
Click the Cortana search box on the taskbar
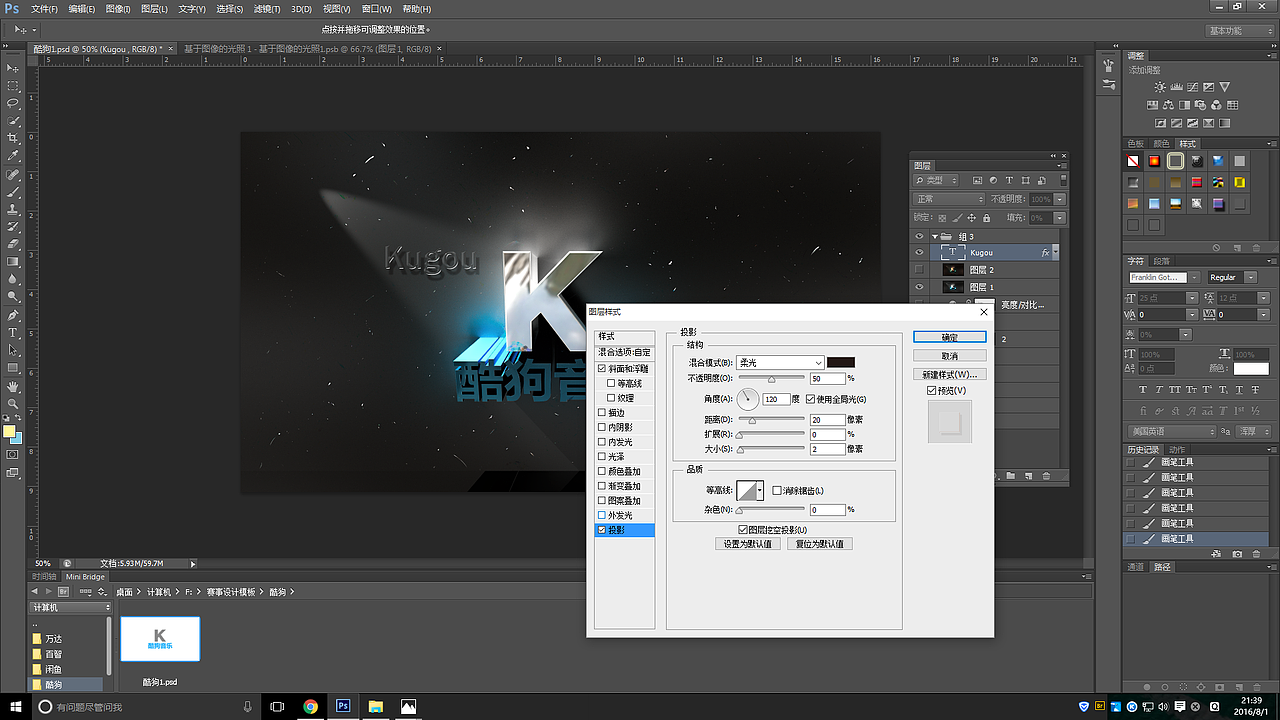[145, 707]
